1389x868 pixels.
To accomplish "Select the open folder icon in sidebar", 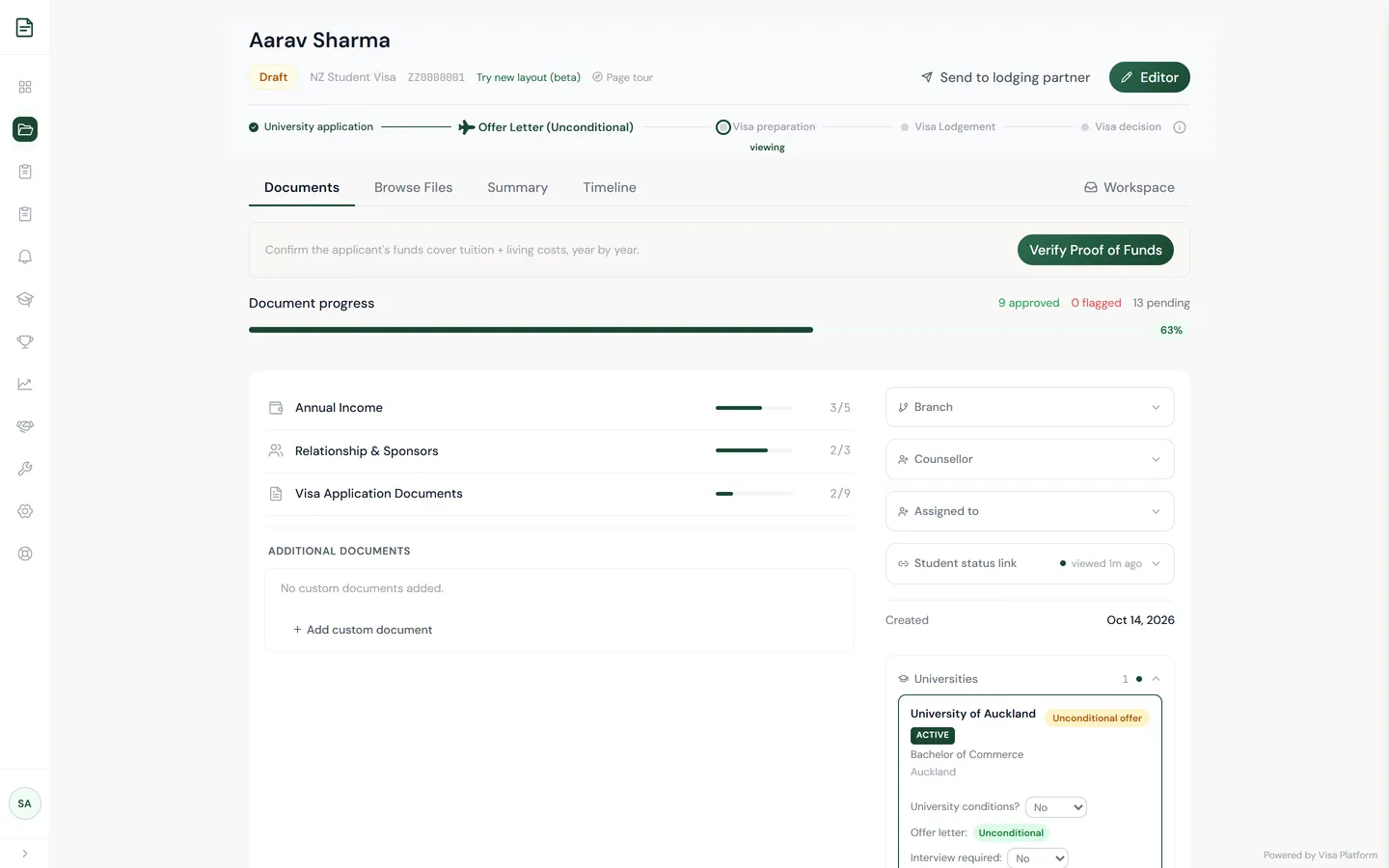I will (25, 129).
